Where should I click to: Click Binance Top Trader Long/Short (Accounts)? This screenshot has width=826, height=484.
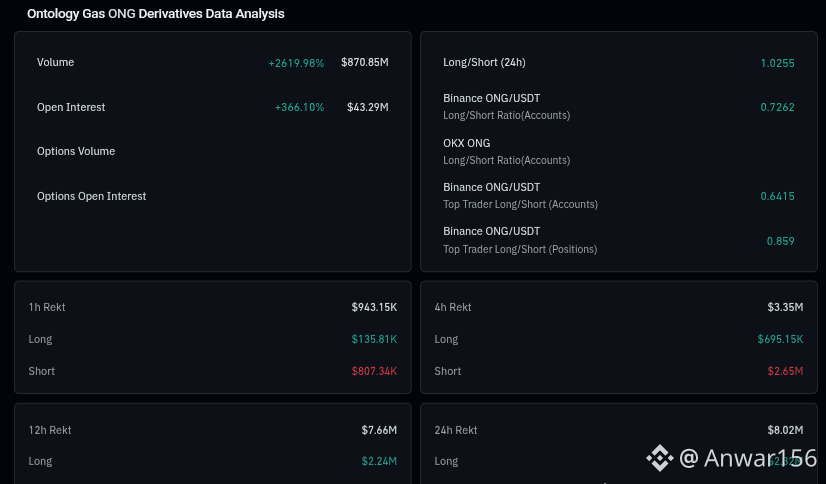tap(618, 195)
